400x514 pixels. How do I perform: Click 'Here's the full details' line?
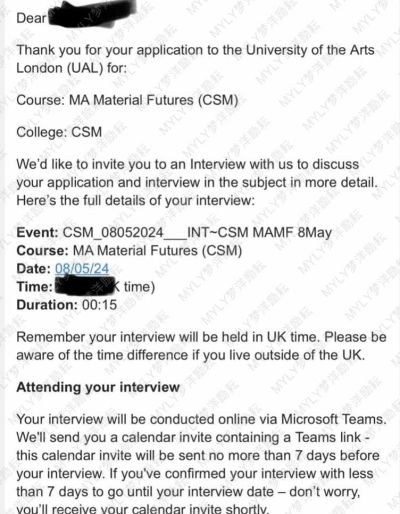click(x=135, y=201)
